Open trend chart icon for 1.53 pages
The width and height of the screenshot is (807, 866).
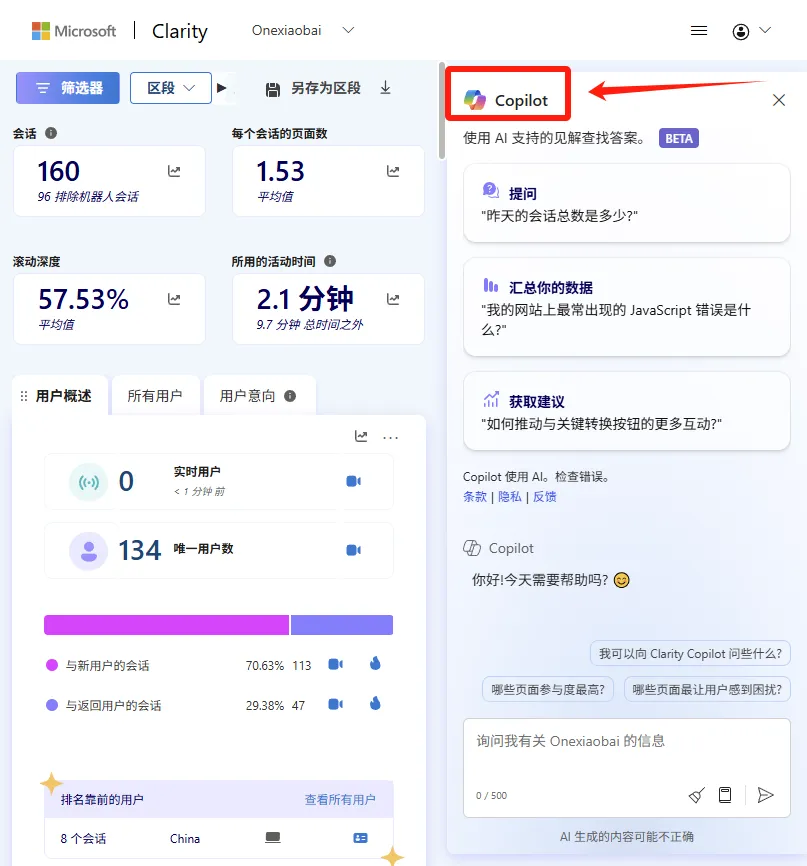pos(393,171)
